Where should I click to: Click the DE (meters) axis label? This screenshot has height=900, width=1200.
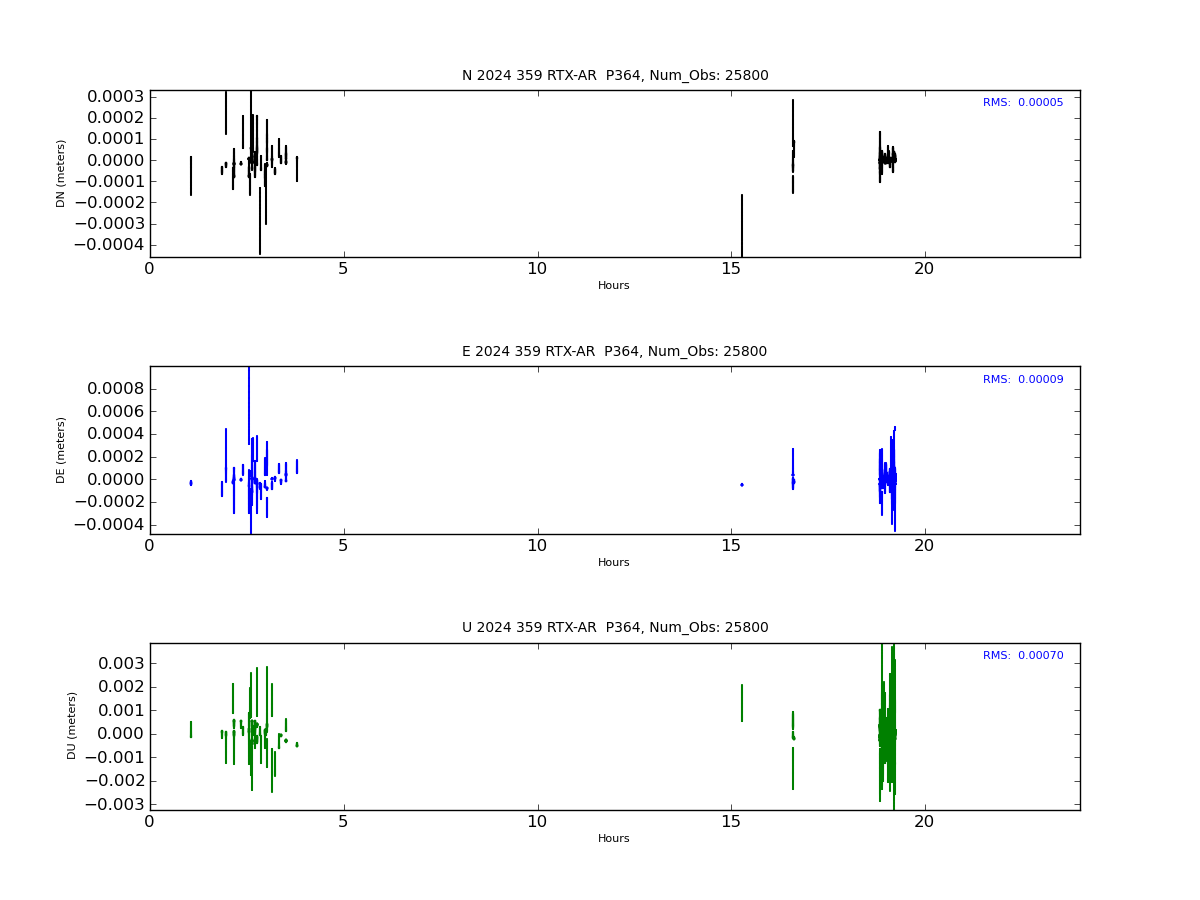(x=61, y=450)
